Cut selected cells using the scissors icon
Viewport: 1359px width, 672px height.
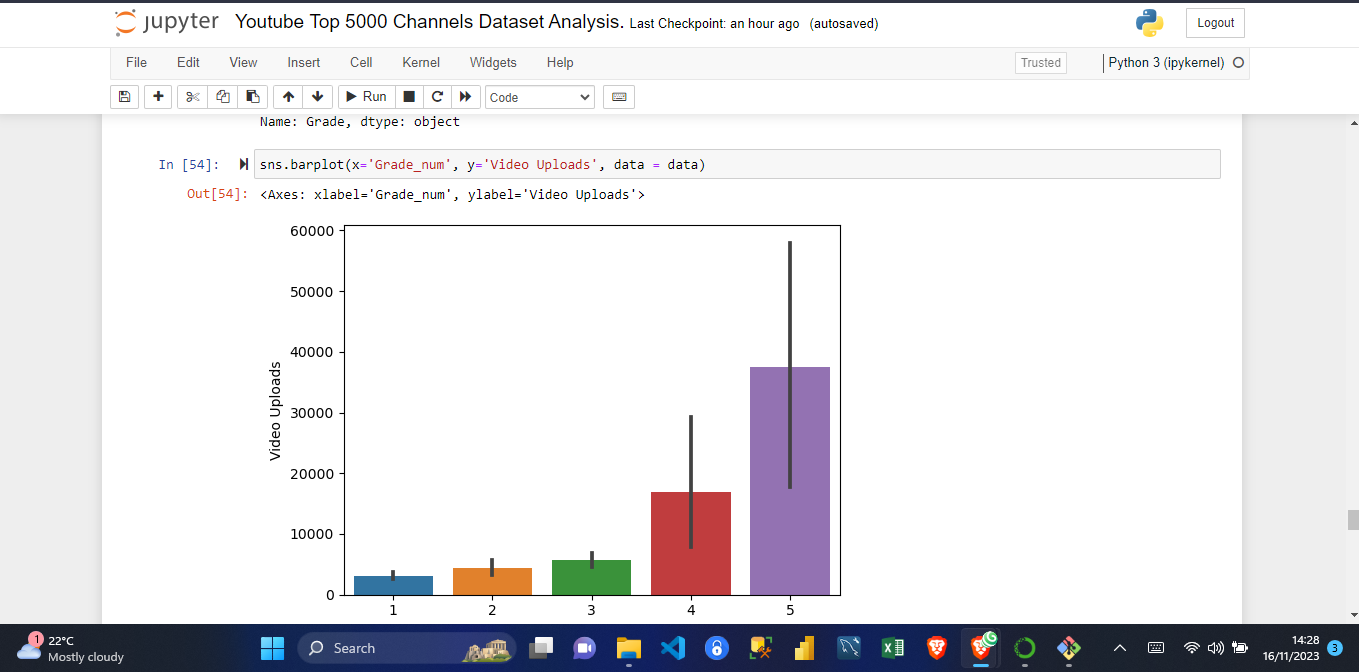pos(193,97)
